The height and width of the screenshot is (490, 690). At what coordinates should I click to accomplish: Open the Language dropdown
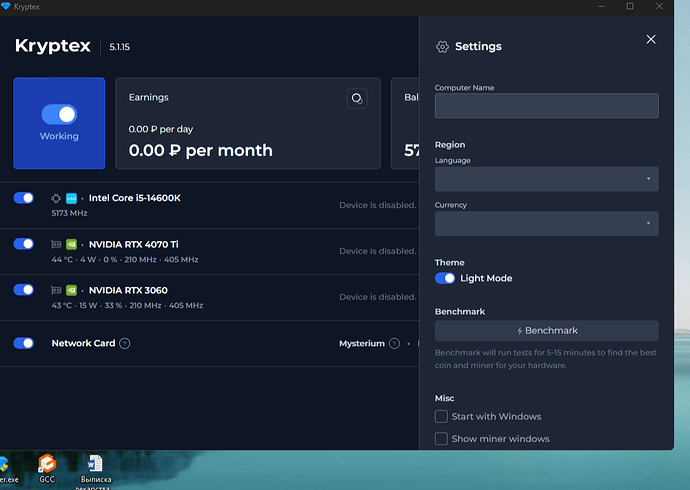click(x=546, y=179)
